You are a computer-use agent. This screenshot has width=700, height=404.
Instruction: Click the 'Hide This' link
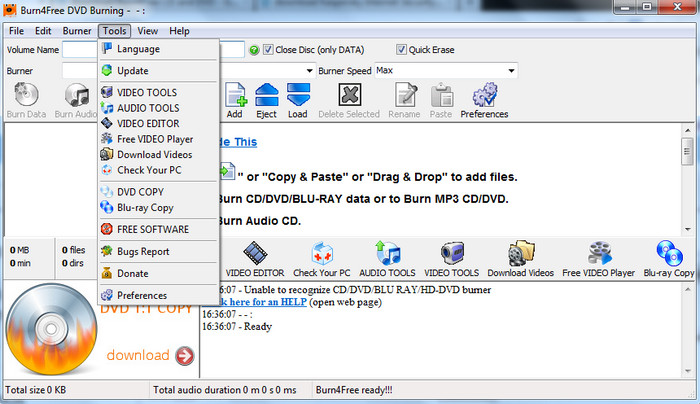[x=238, y=142]
